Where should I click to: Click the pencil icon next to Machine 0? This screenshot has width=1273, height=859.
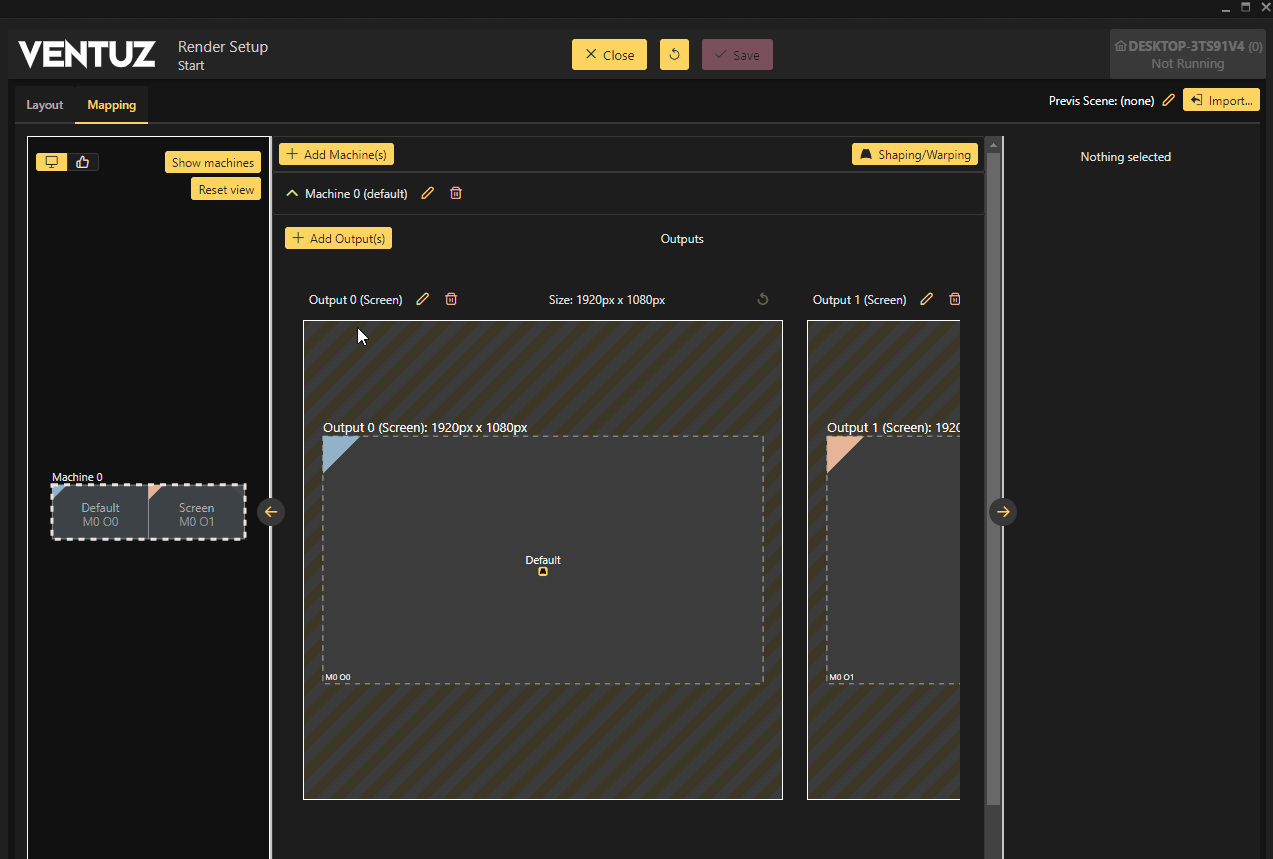(428, 193)
